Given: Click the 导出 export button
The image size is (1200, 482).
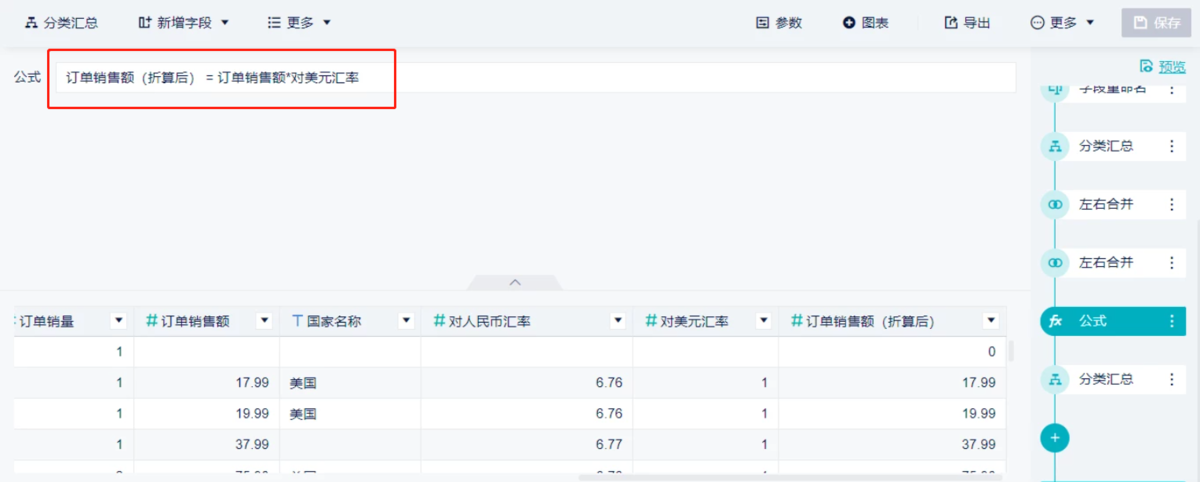Looking at the screenshot, I should pos(968,22).
